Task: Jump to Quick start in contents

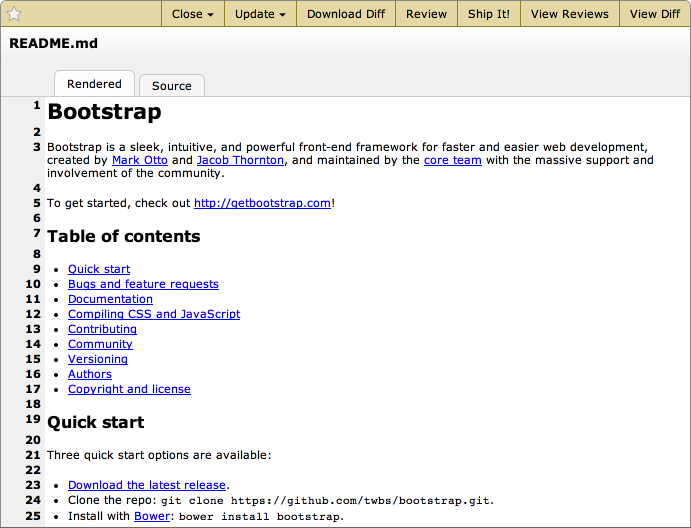Action: [99, 269]
